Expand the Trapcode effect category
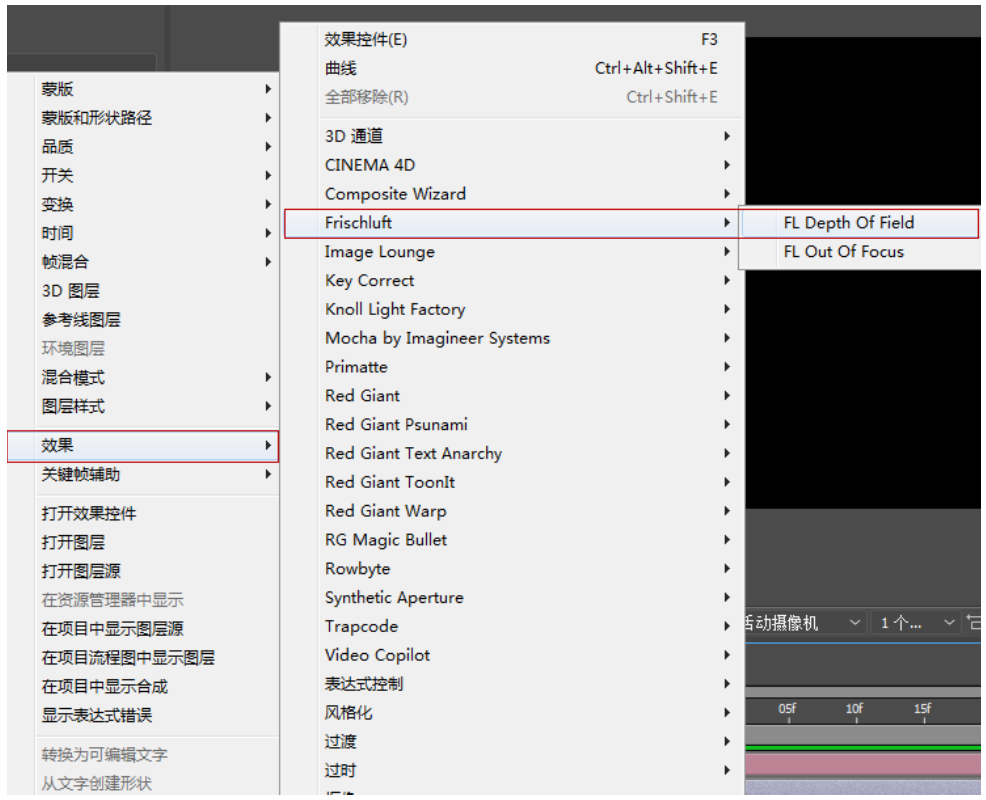Image resolution: width=986 pixels, height=800 pixels. point(512,626)
